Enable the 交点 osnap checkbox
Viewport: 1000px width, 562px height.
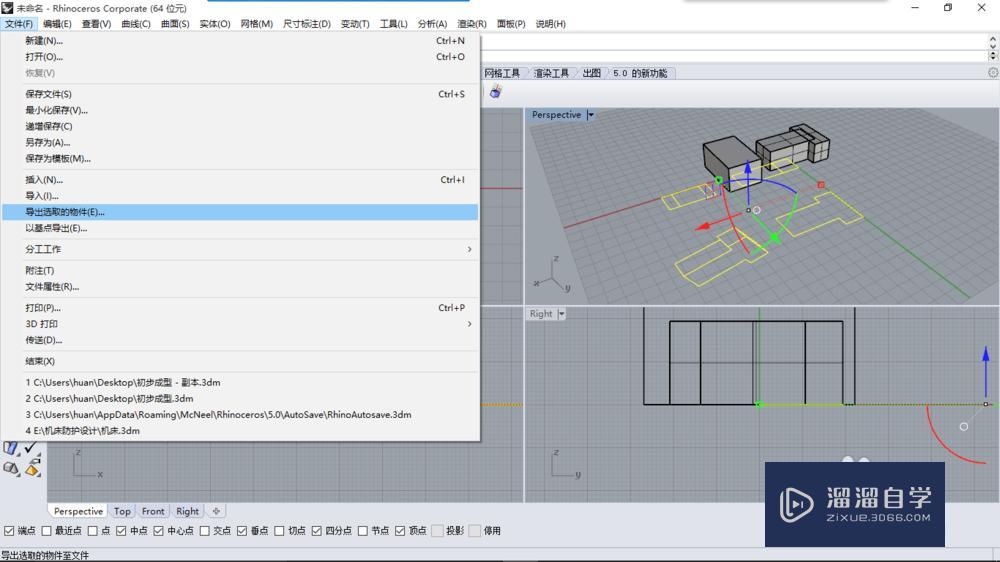coord(205,531)
